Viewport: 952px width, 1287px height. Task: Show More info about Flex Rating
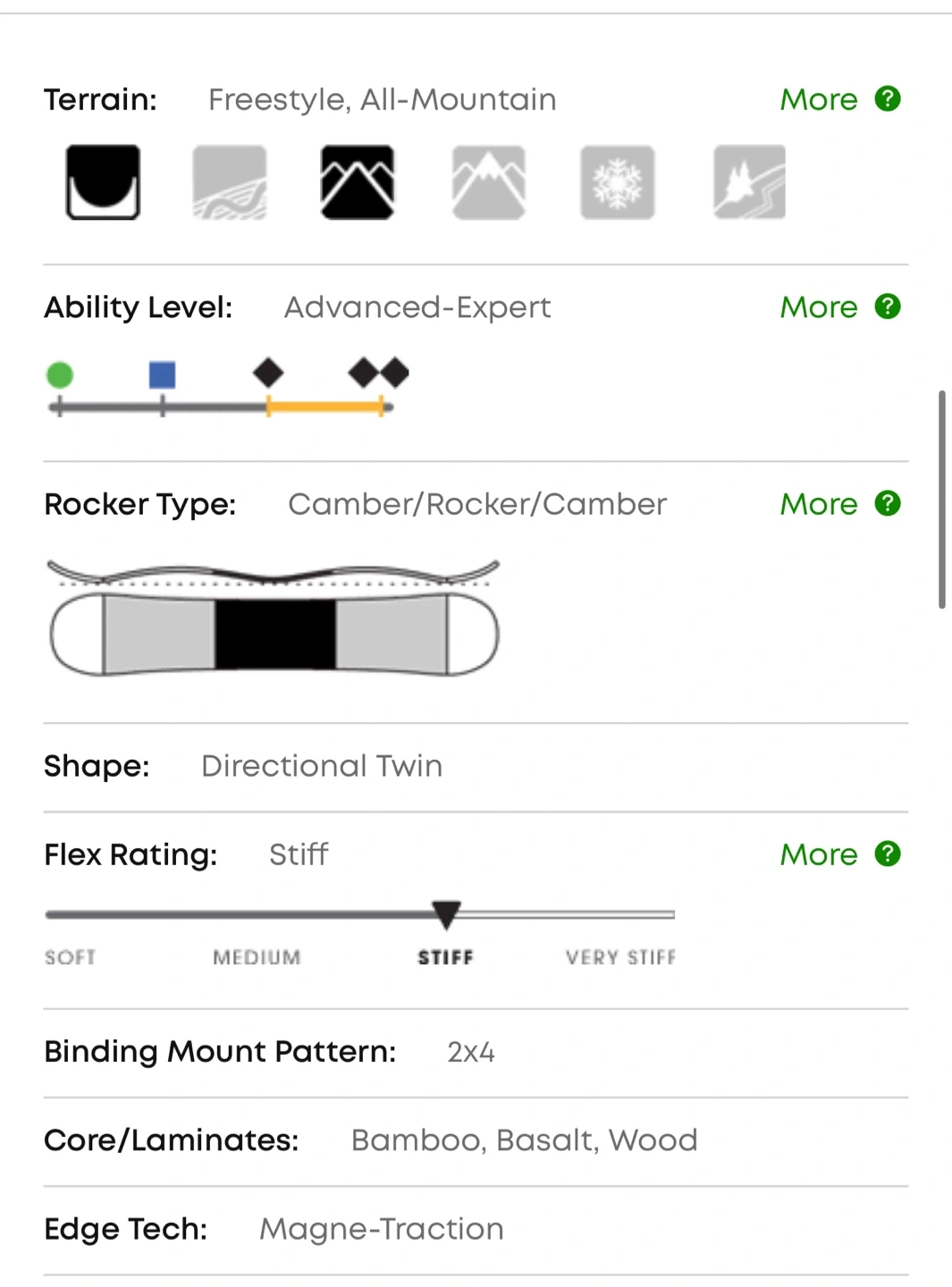click(818, 854)
